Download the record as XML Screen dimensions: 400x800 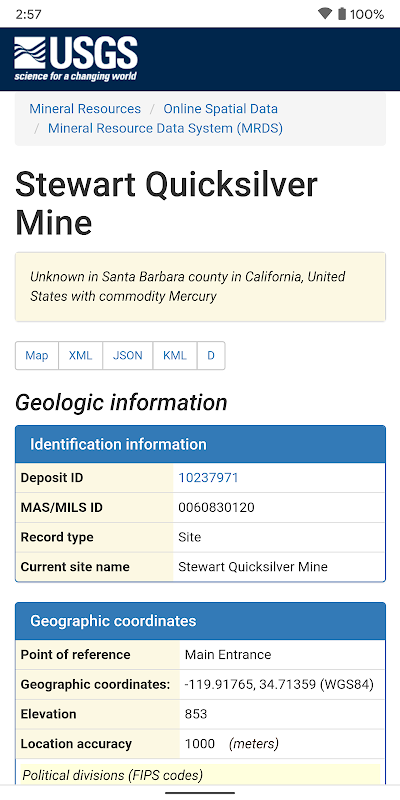tap(81, 356)
